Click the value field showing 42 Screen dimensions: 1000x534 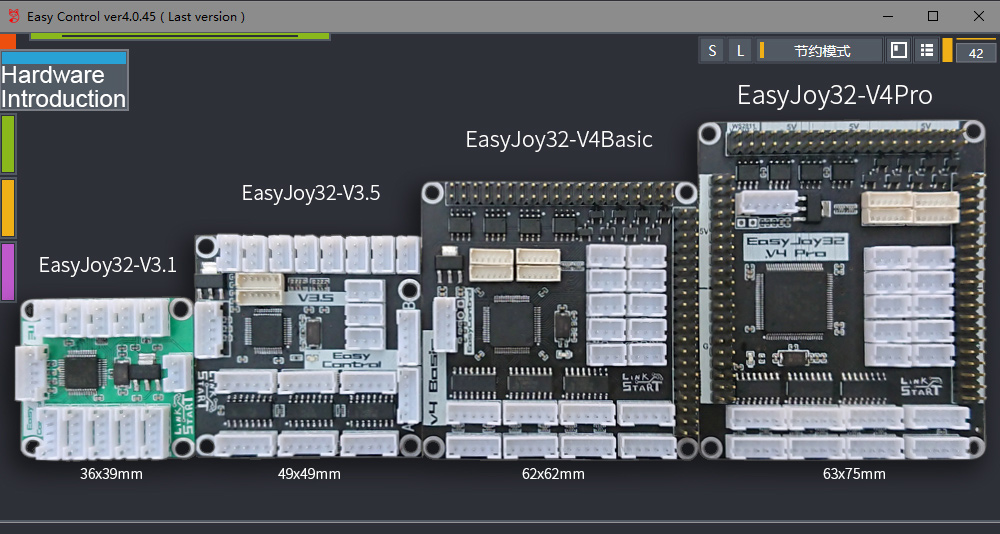[976, 54]
